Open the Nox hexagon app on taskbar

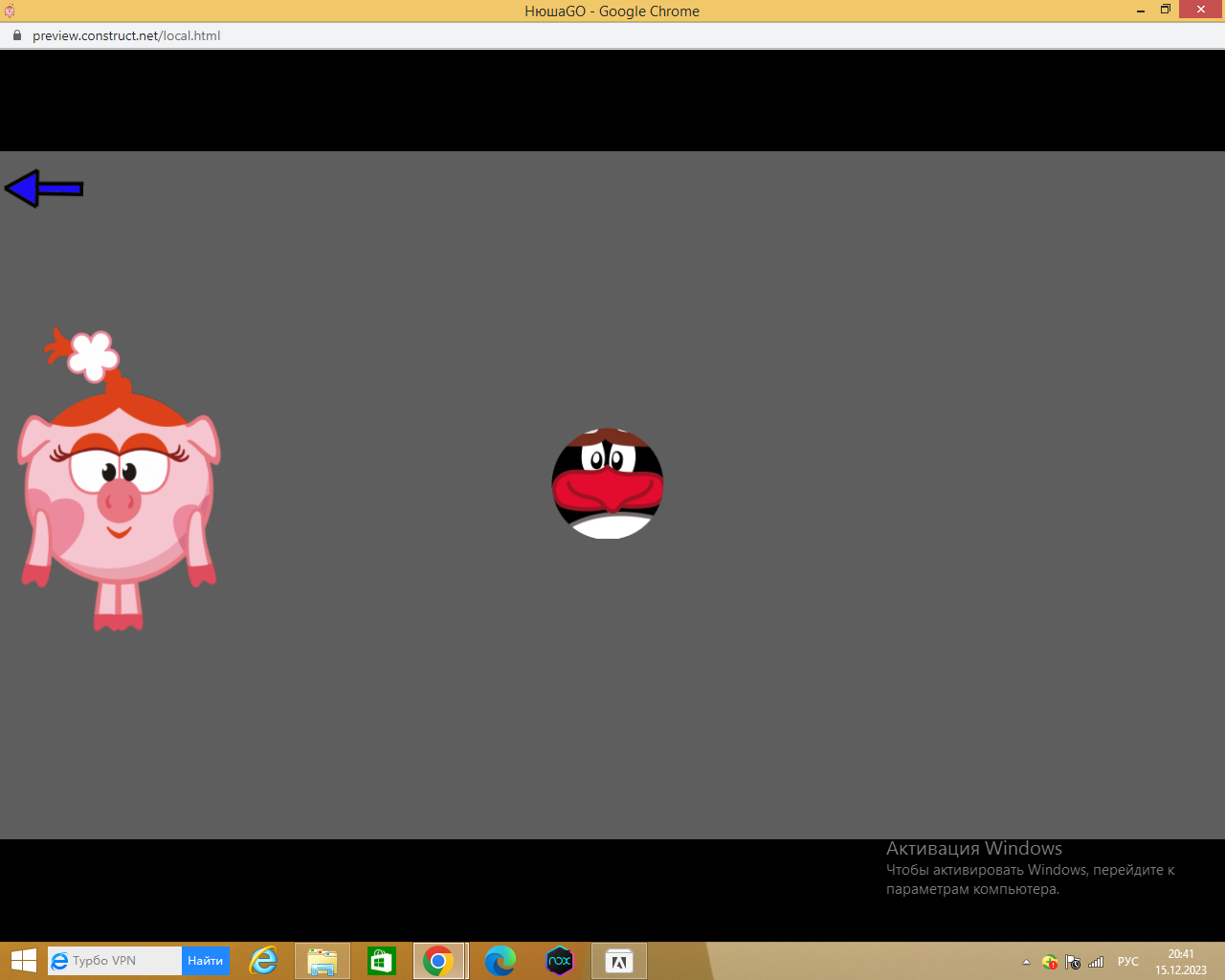click(560, 961)
